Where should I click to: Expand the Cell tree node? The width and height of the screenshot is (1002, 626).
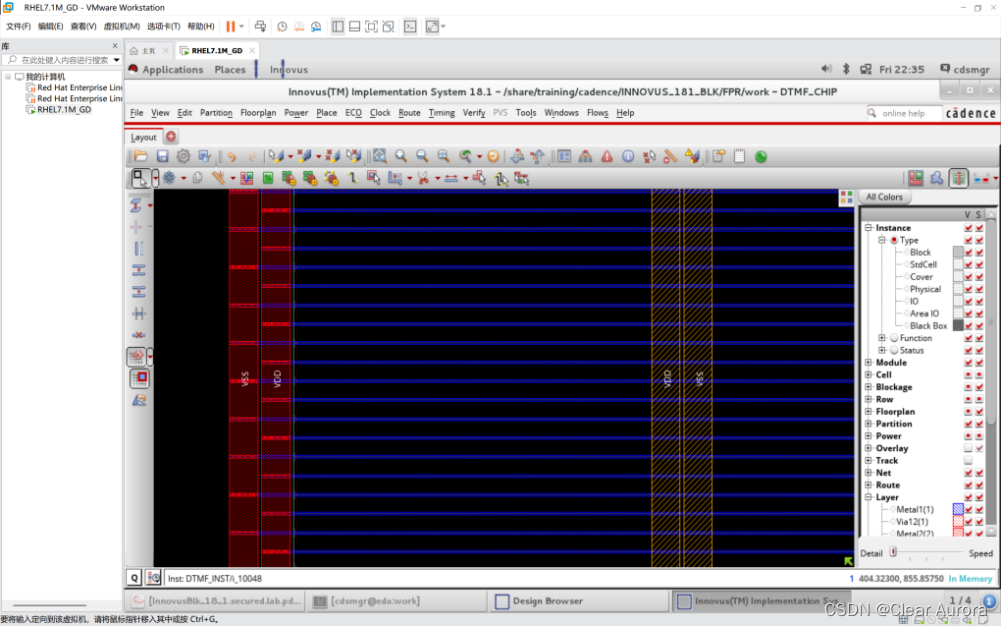pos(868,375)
